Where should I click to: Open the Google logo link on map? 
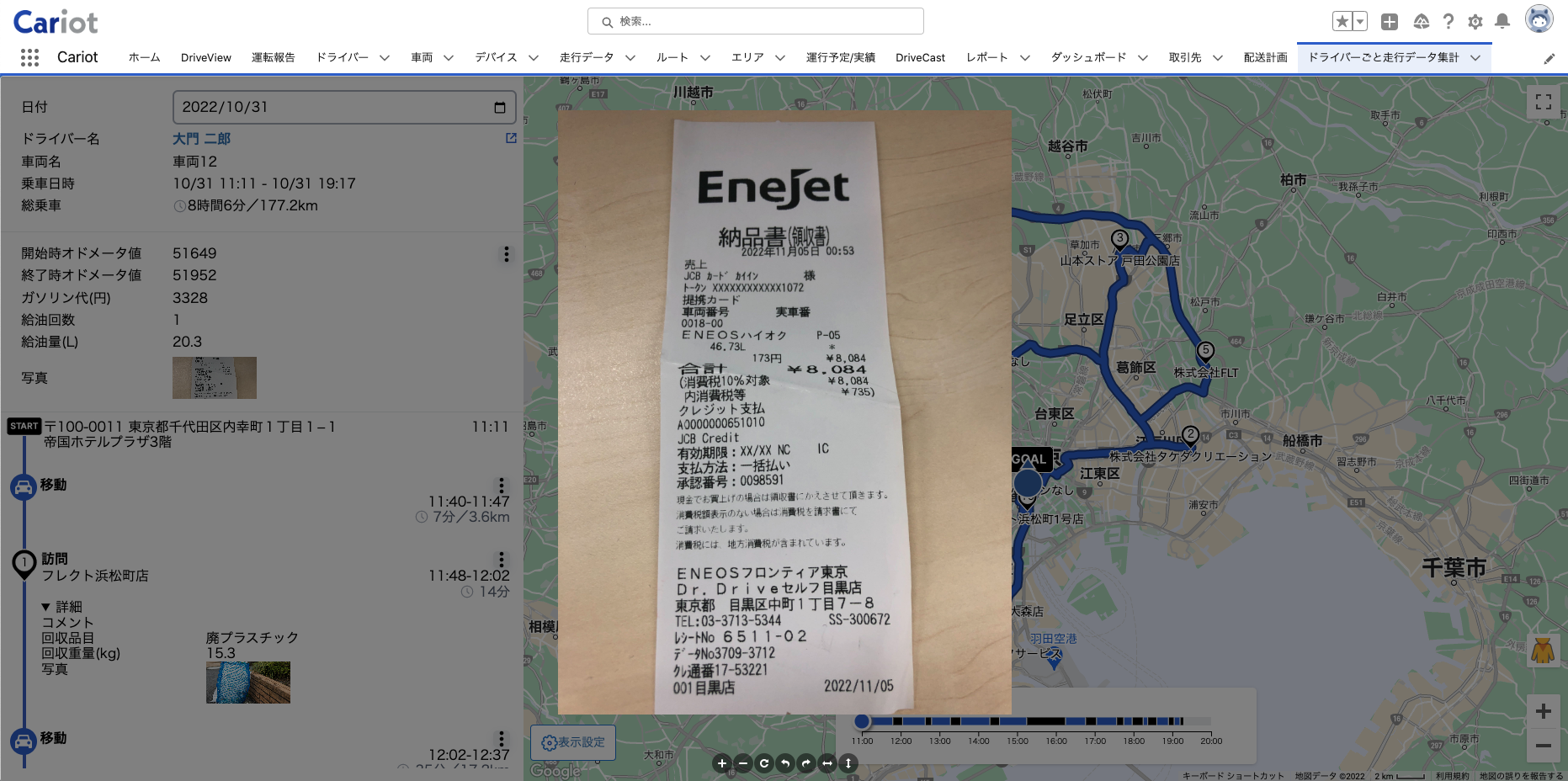555,771
